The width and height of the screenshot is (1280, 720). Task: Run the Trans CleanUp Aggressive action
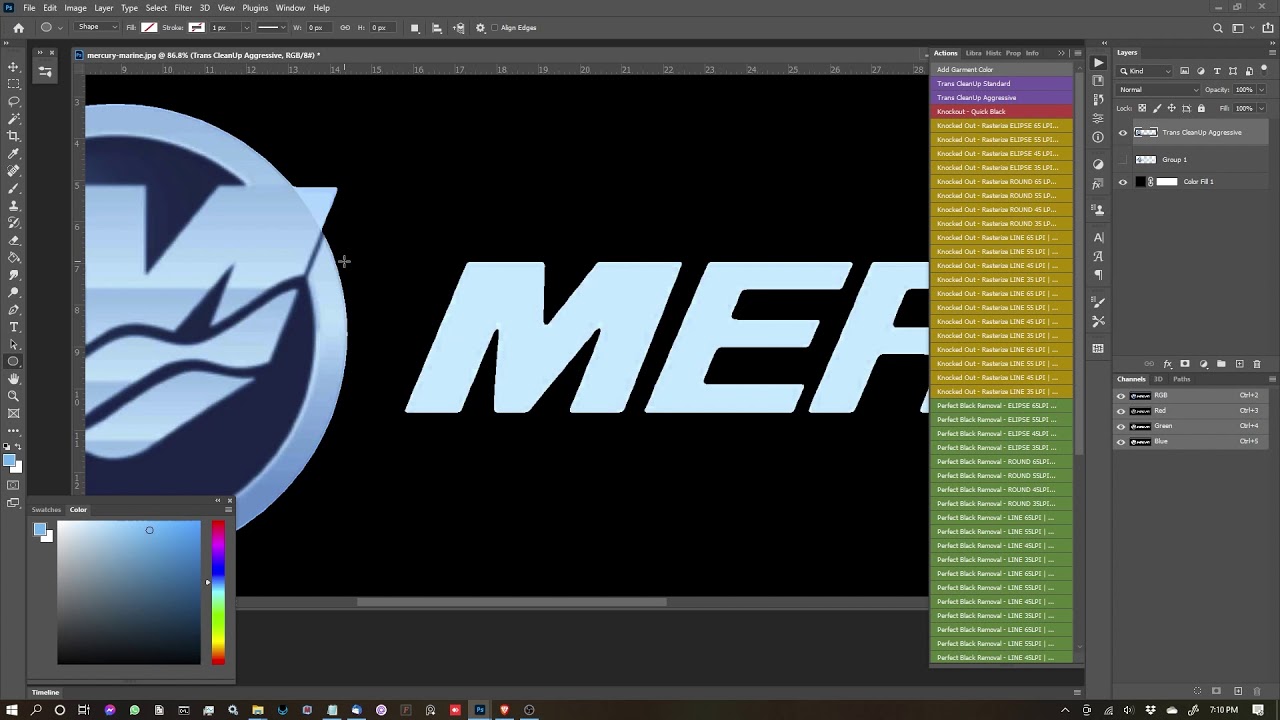(1002, 98)
